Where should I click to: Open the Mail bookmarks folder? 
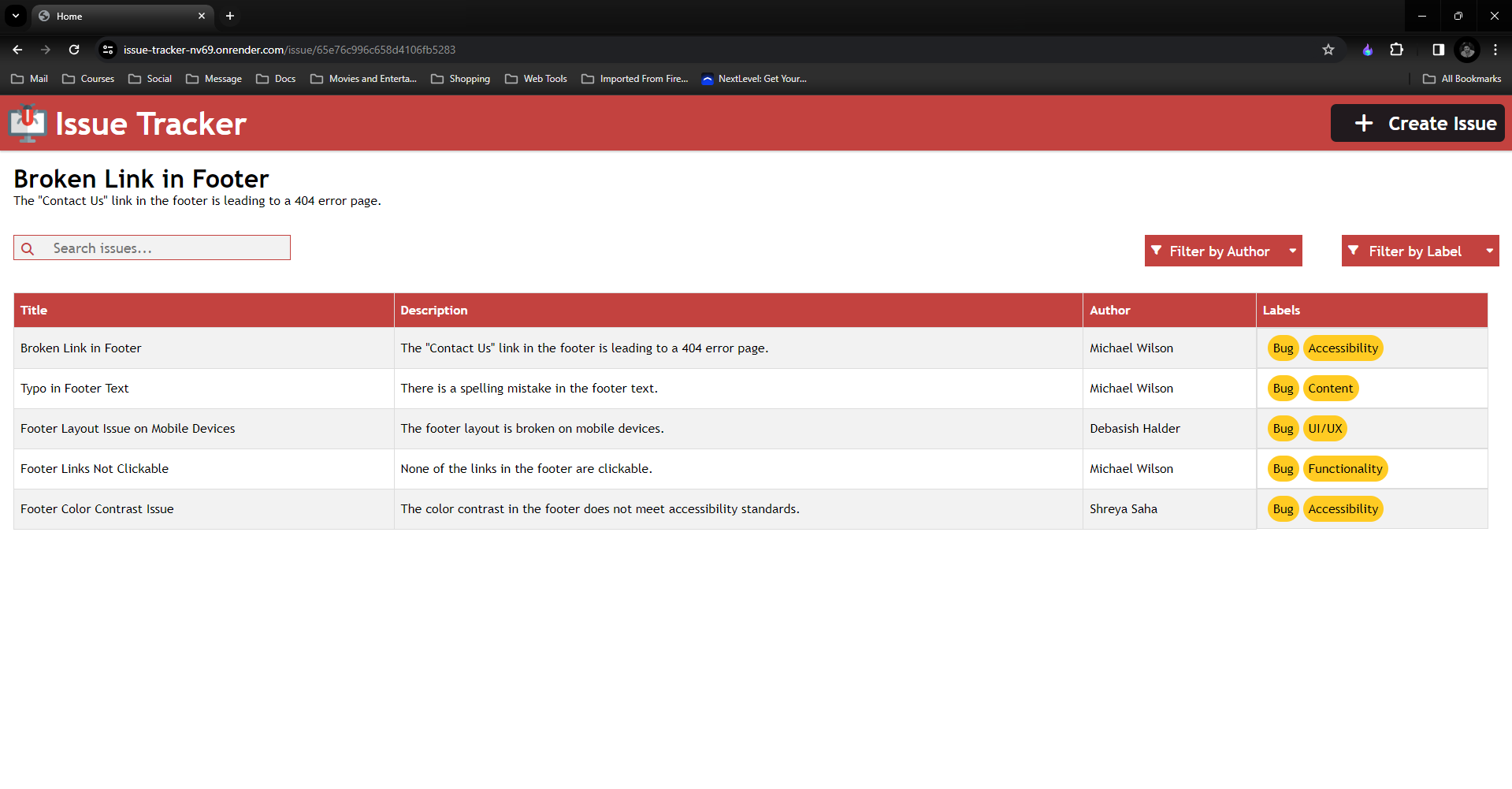click(x=29, y=79)
